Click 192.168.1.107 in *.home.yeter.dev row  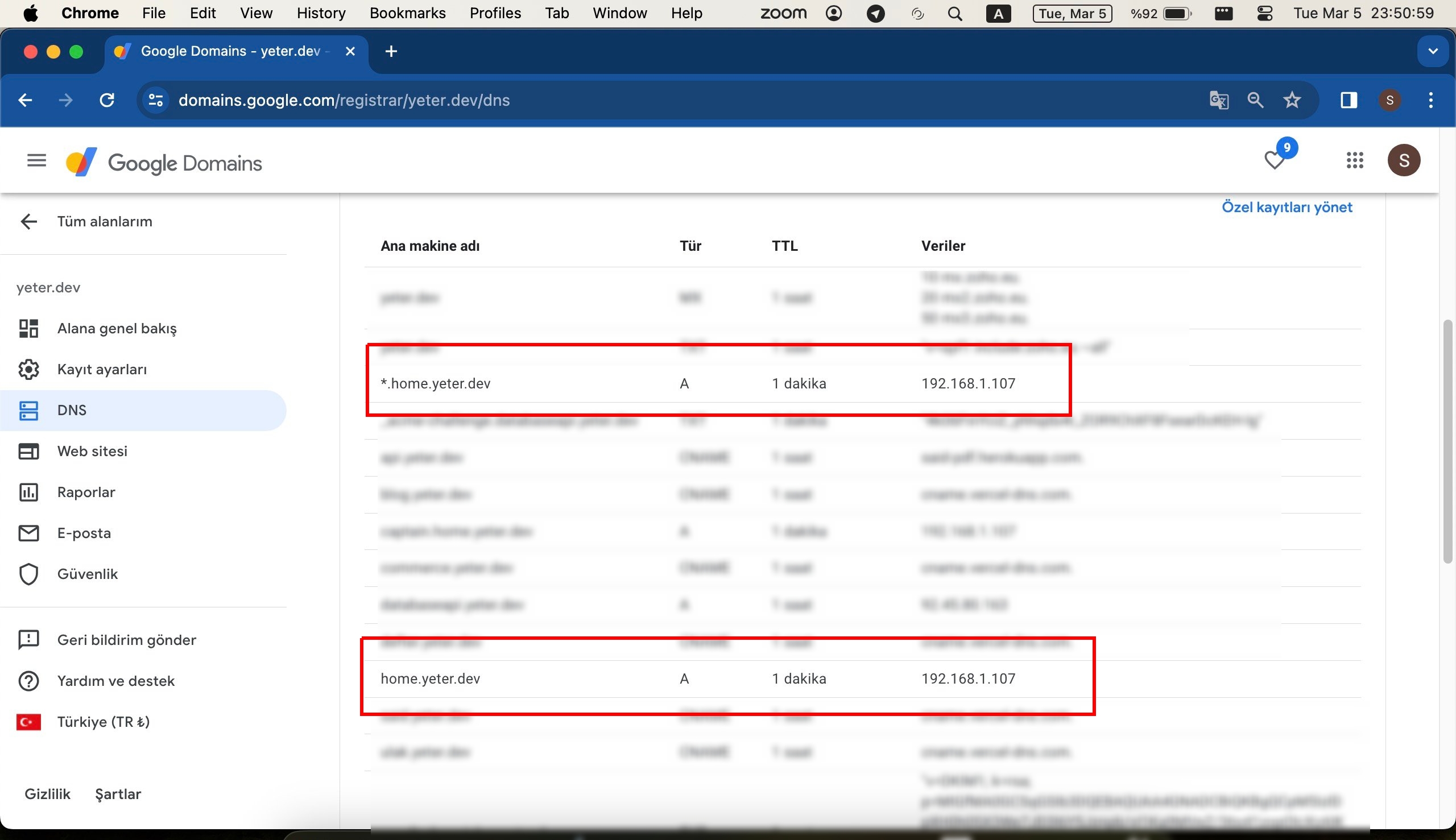pyautogui.click(x=969, y=384)
